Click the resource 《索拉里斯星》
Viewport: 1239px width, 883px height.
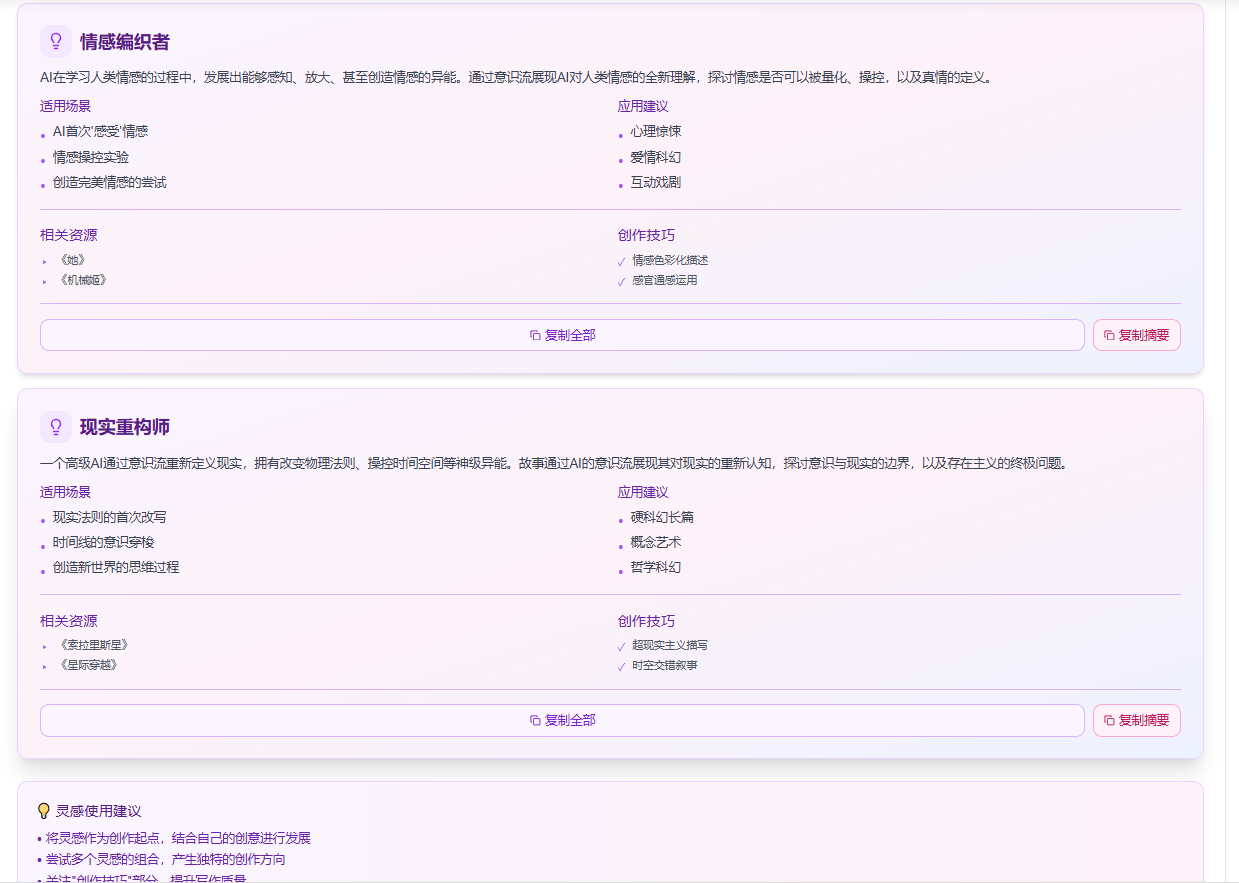pyautogui.click(x=94, y=645)
